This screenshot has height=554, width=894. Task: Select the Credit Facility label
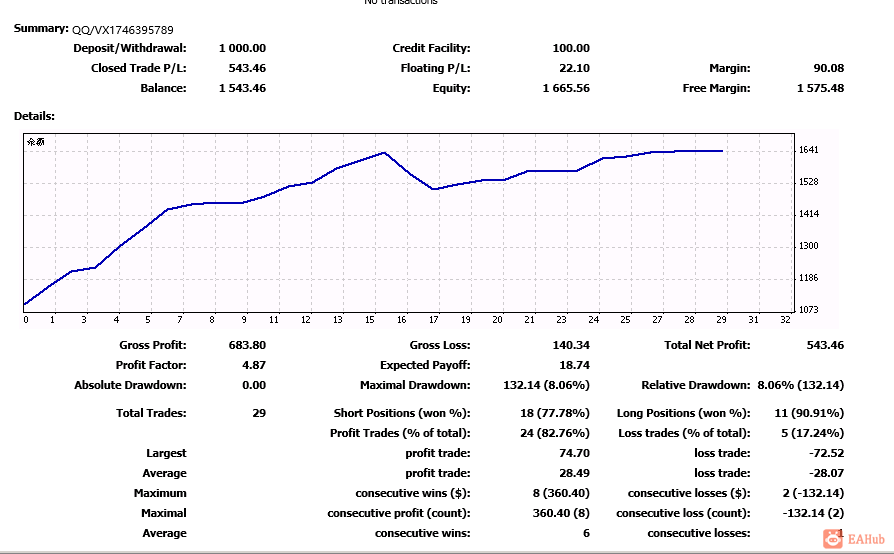(431, 48)
